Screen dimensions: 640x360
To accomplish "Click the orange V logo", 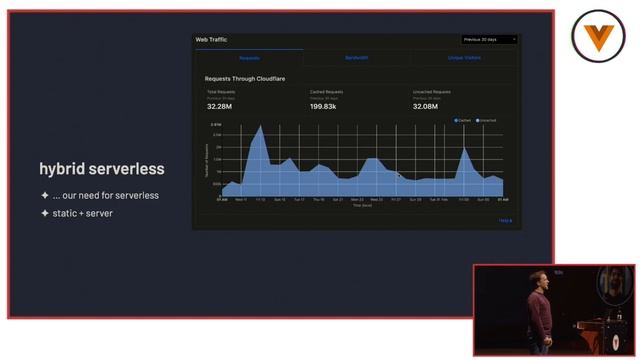I will [598, 36].
